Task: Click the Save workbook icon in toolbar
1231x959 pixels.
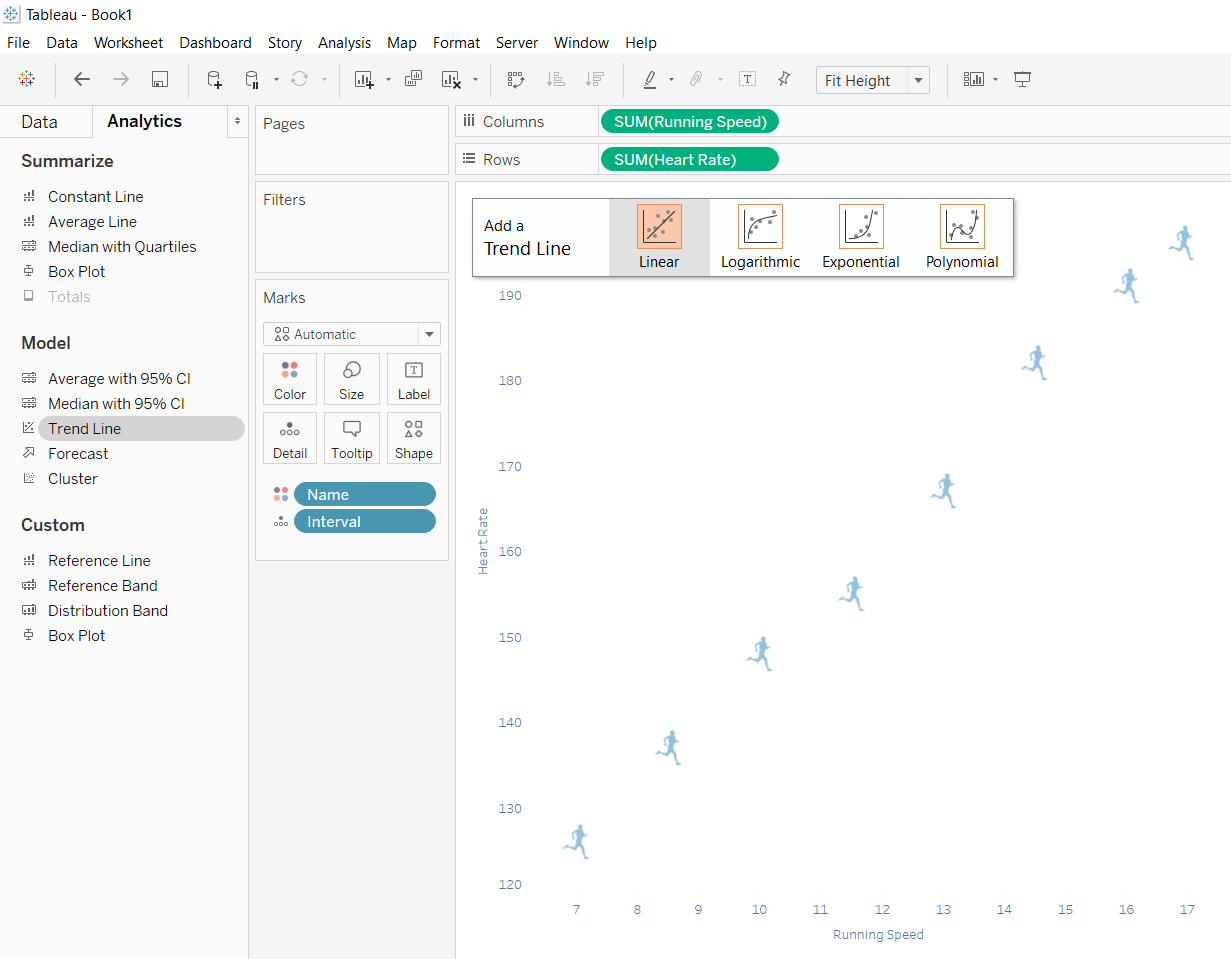Action: coord(159,80)
